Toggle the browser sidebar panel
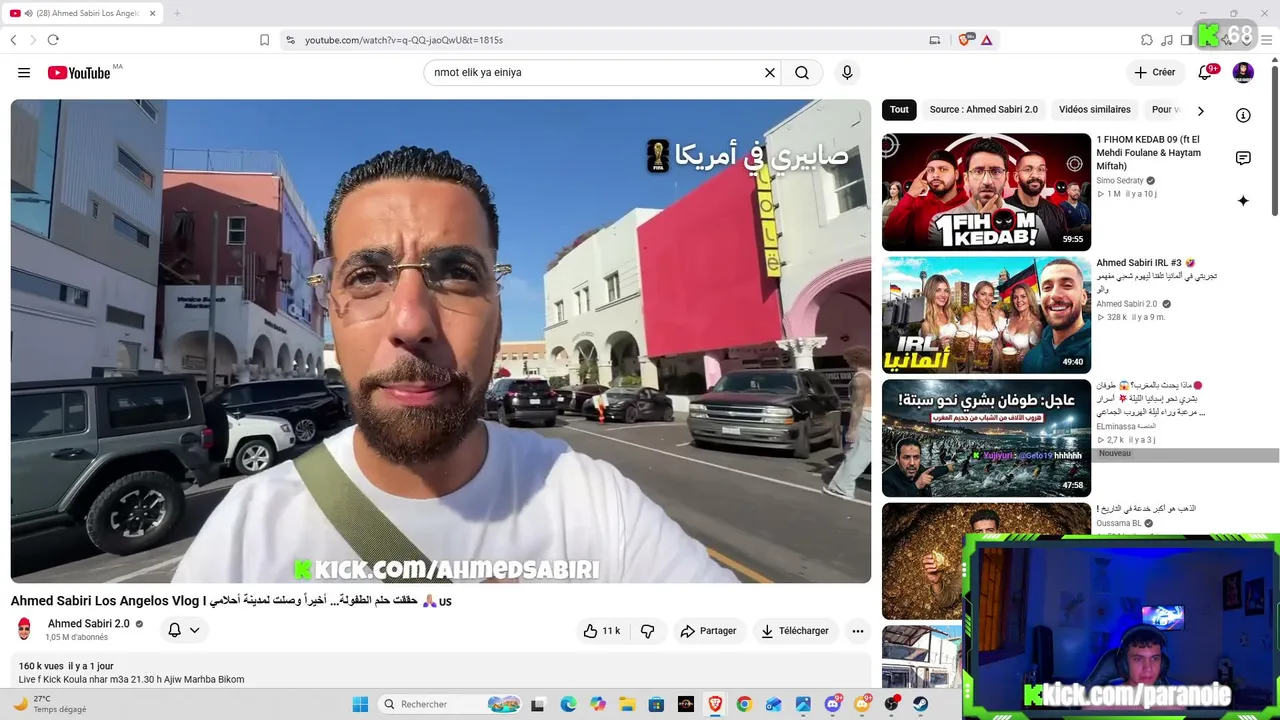The height and width of the screenshot is (720, 1280). coord(1187,40)
